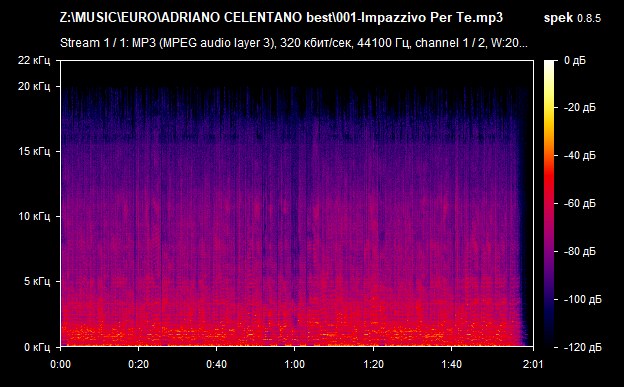Click the -100 дБ level label
624x387 pixels.
583,299
